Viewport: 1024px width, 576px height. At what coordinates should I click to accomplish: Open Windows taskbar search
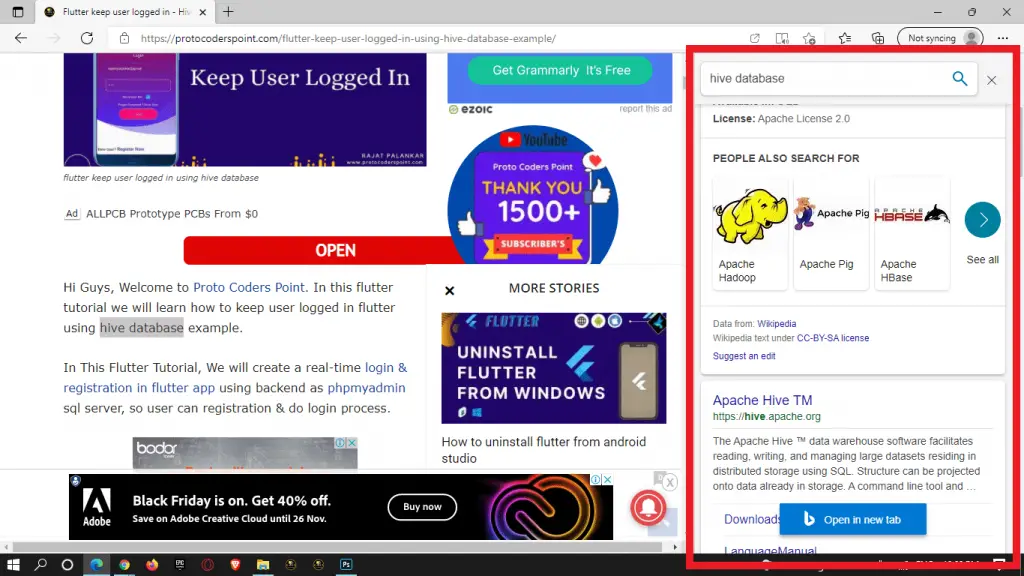click(40, 564)
